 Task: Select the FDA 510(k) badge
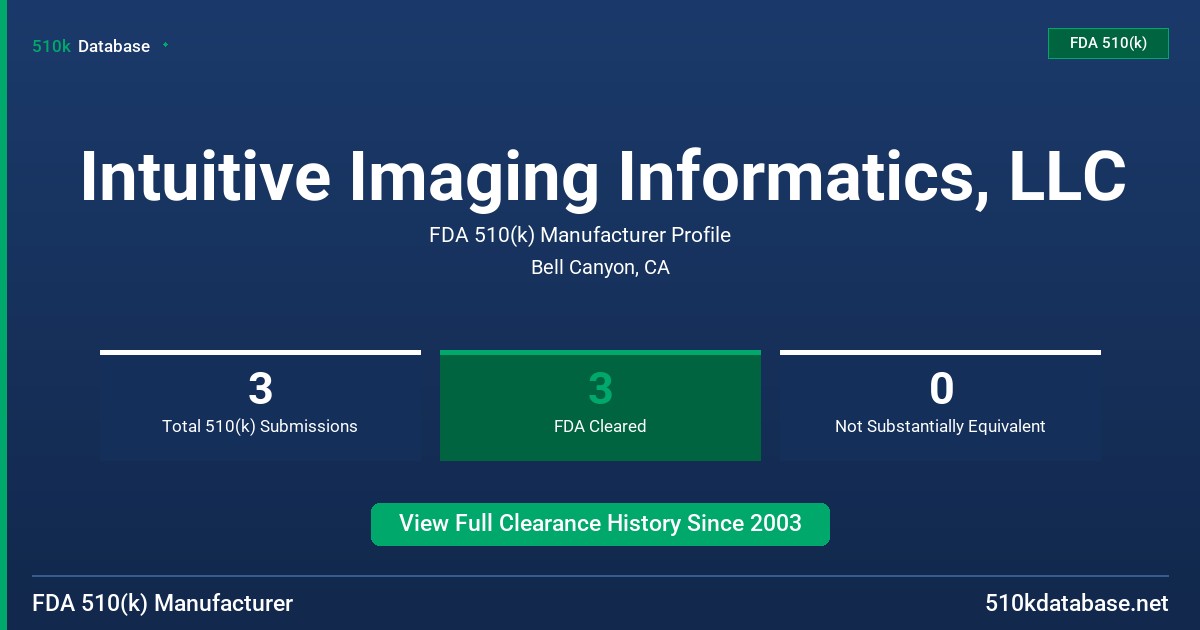(1108, 43)
